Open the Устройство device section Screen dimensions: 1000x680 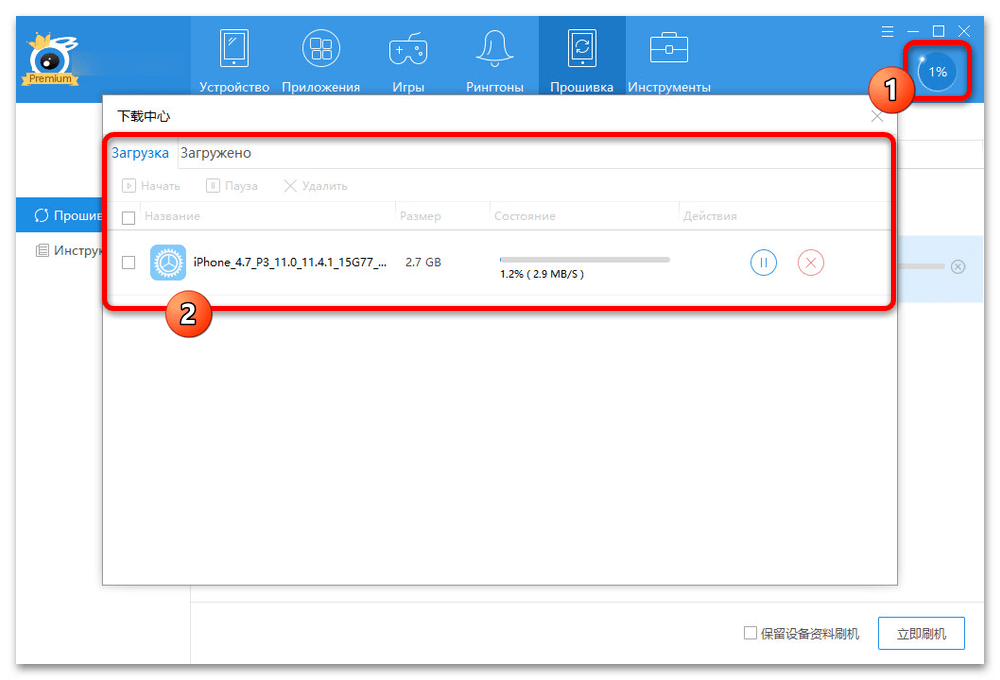pyautogui.click(x=234, y=59)
